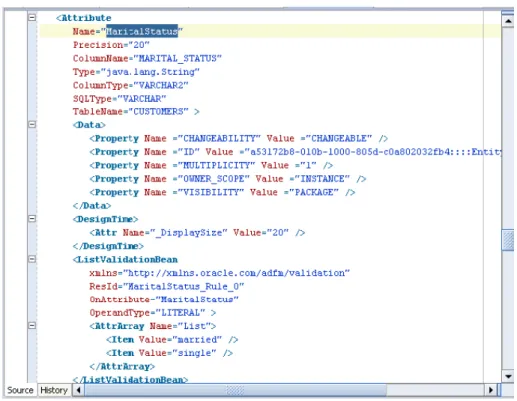Collapse the ListValidationBean fold marker
This screenshot has width=517, height=401.
32,259
